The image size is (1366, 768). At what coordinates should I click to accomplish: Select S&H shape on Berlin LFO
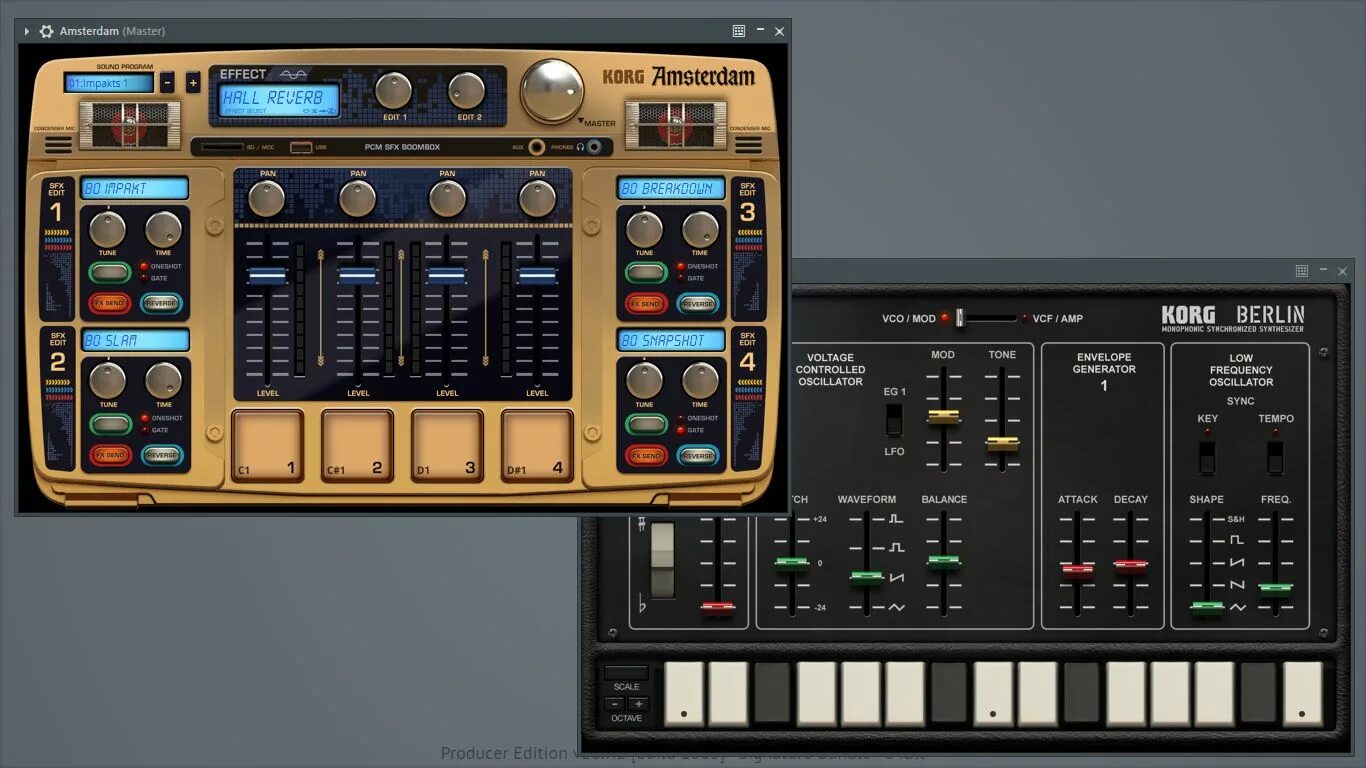click(x=1237, y=519)
